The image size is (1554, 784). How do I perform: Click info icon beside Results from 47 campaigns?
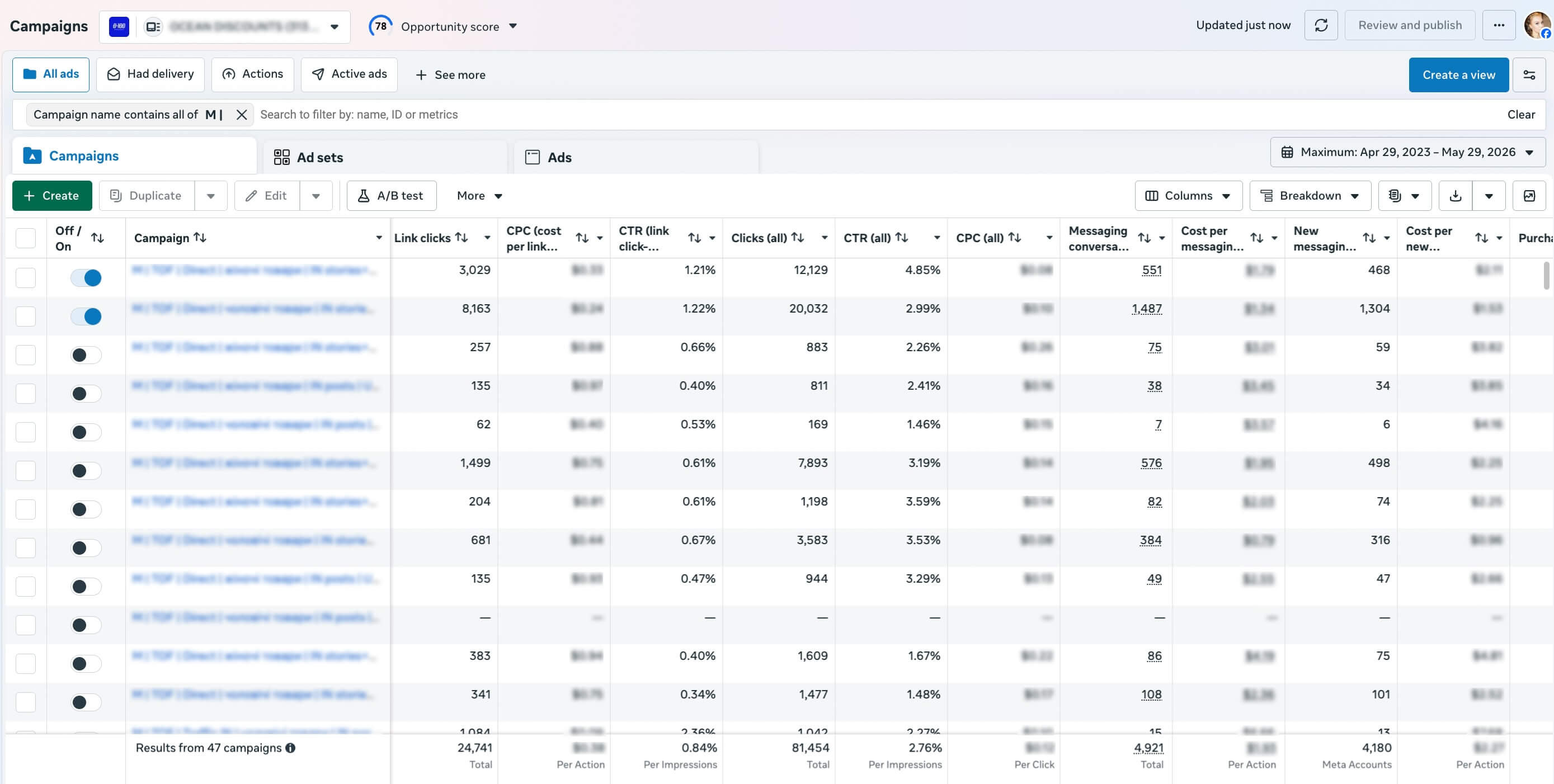click(290, 748)
